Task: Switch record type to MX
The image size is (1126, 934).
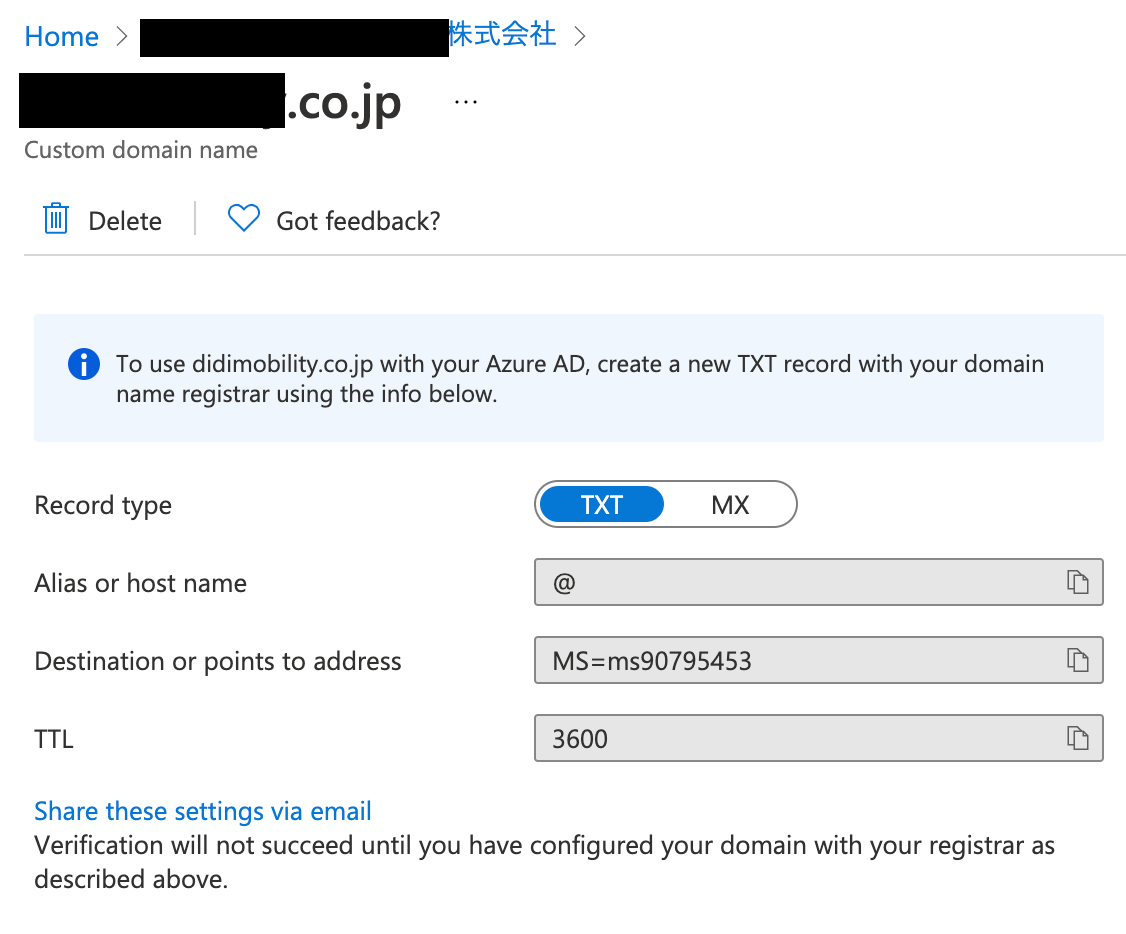Action: click(730, 505)
